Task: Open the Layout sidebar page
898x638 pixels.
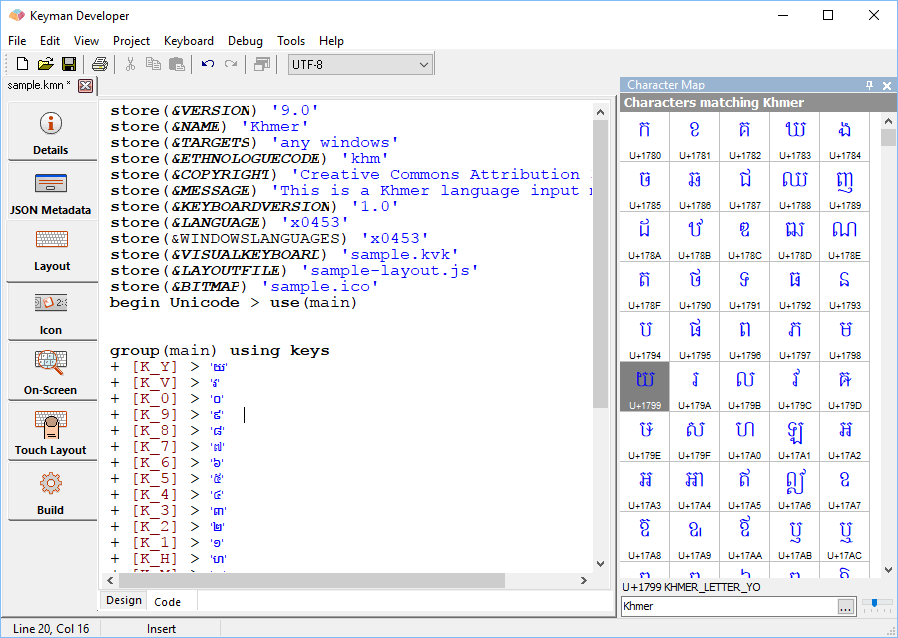Action: click(x=51, y=251)
